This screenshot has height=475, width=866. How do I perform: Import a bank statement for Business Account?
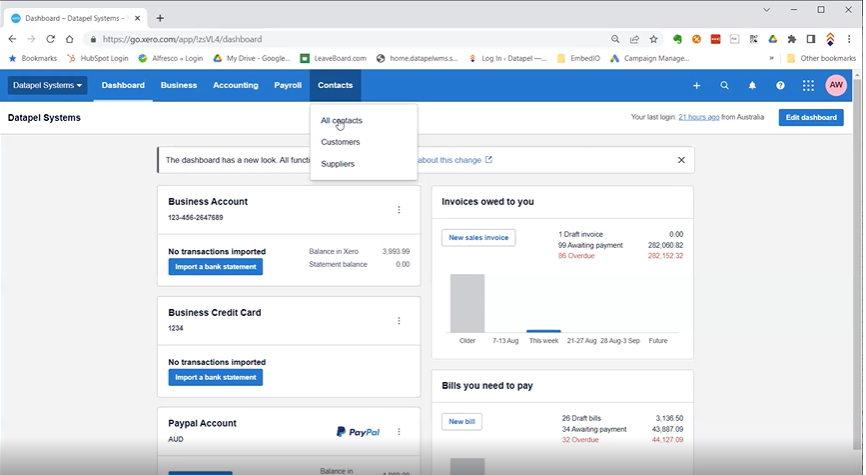215,267
